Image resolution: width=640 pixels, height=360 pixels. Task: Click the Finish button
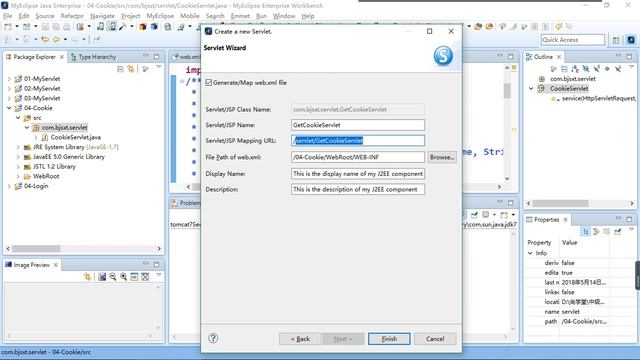(389, 339)
